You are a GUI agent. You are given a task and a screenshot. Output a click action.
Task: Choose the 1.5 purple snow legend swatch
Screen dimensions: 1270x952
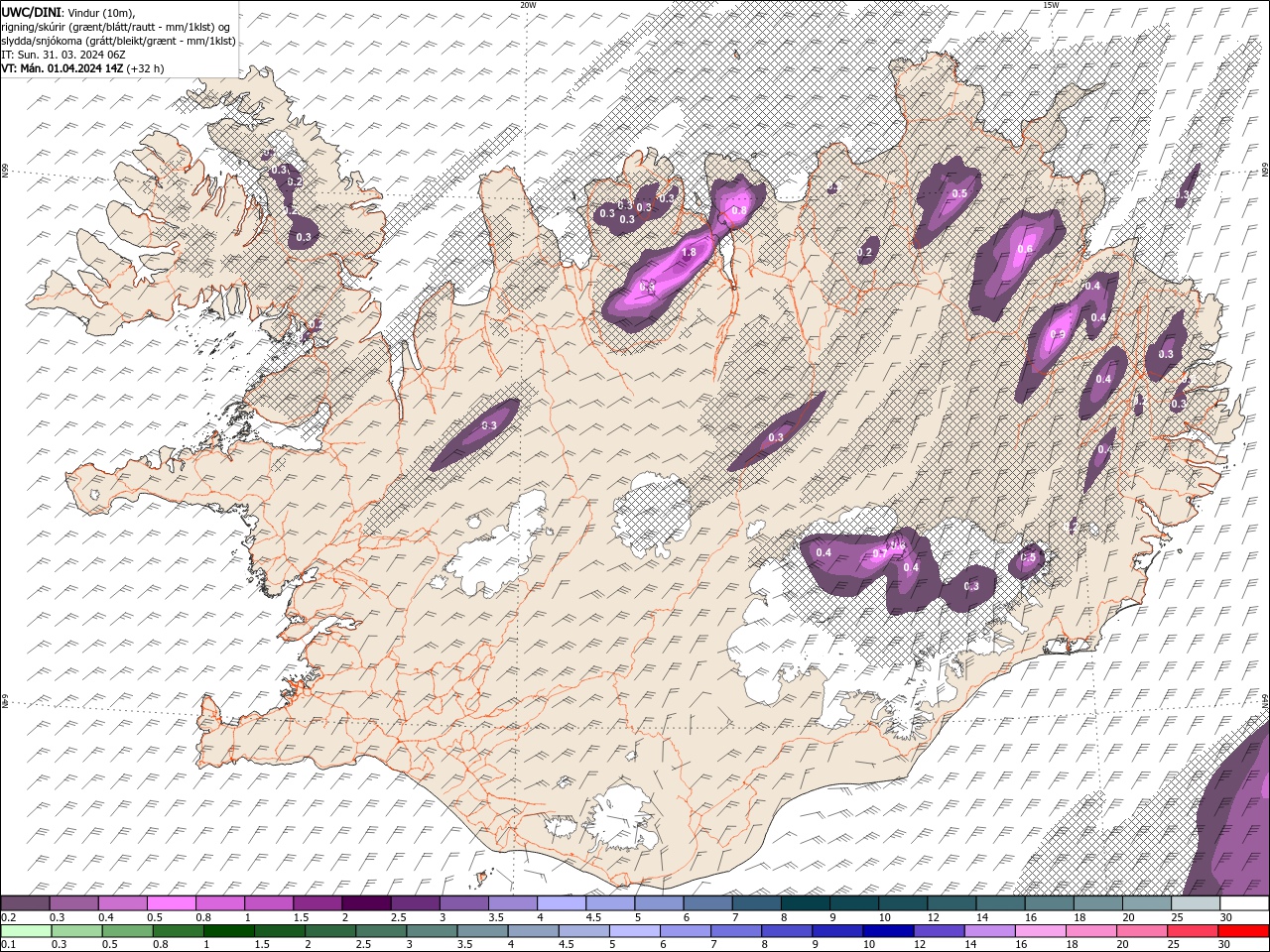tap(317, 903)
